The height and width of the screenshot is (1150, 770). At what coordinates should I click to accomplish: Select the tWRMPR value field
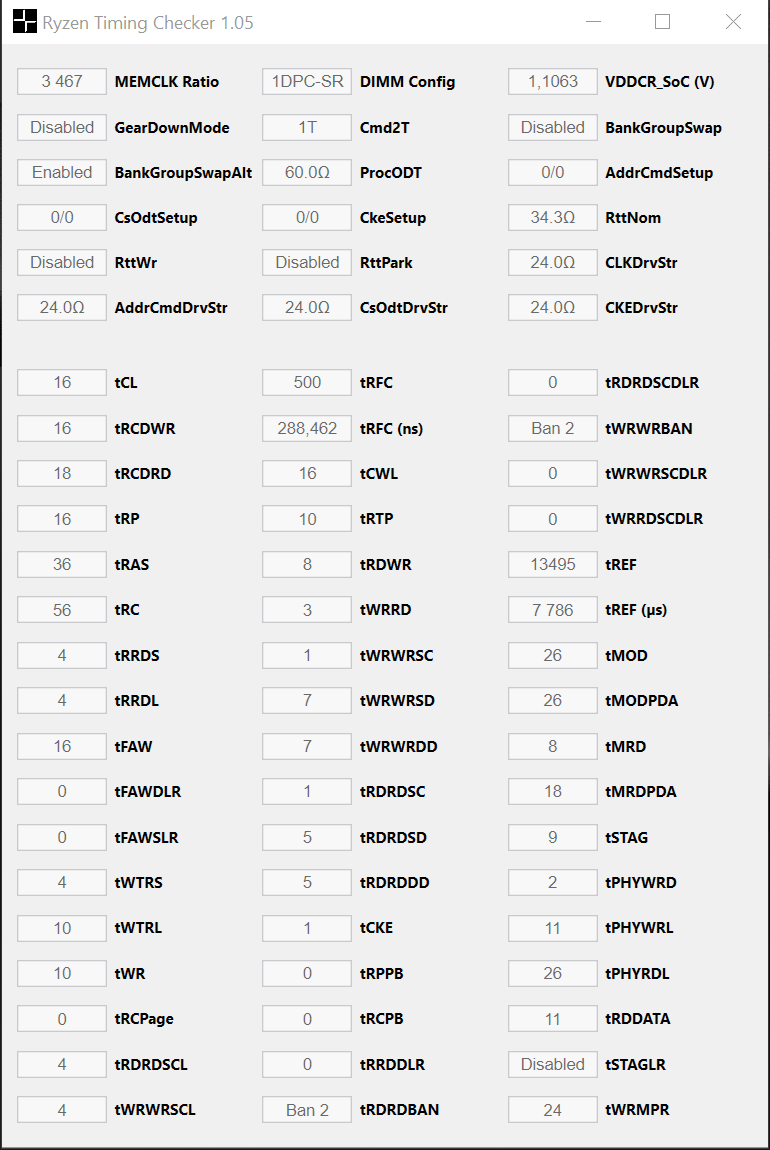pos(553,1110)
